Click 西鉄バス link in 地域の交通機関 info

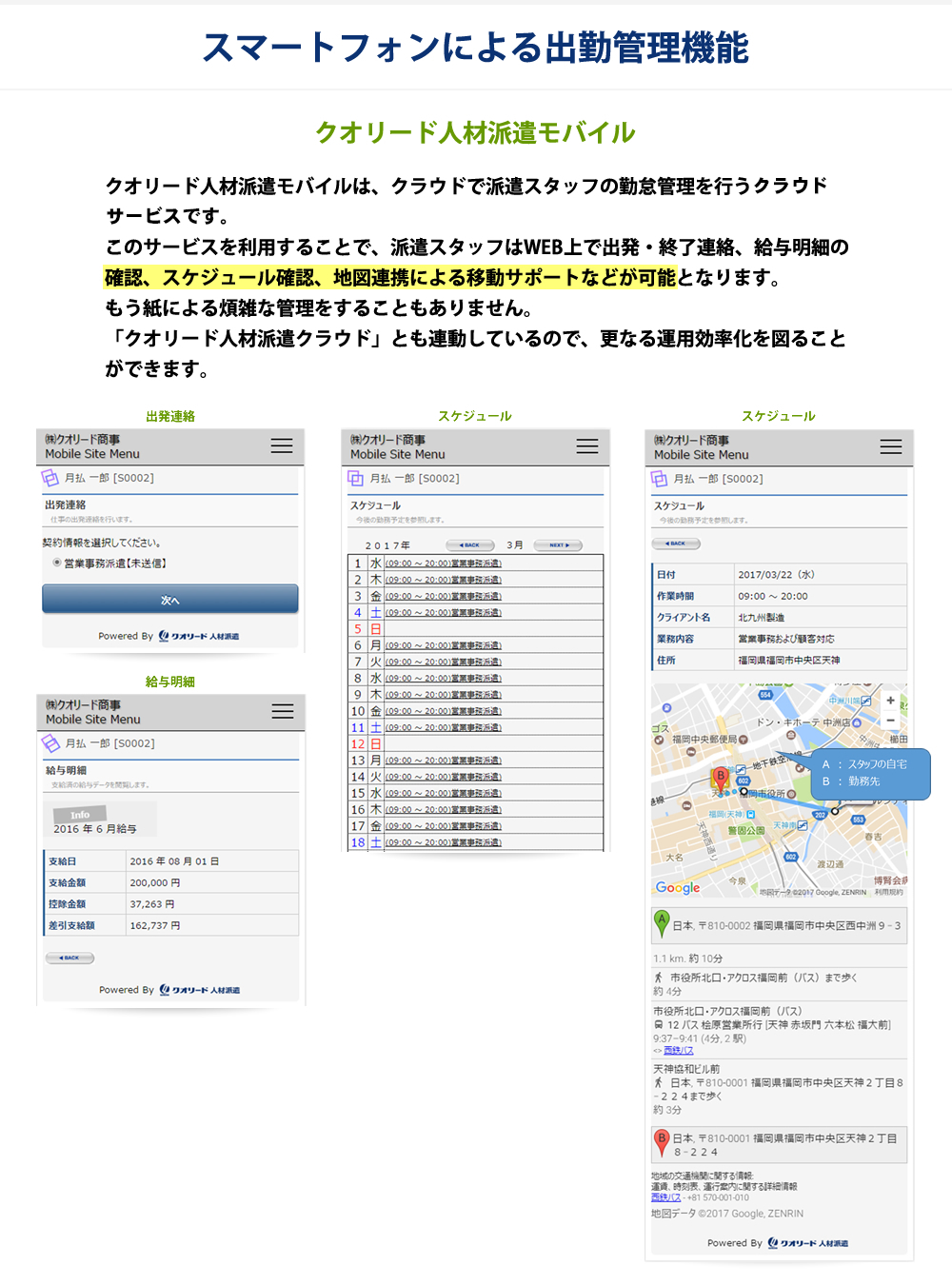(665, 1197)
